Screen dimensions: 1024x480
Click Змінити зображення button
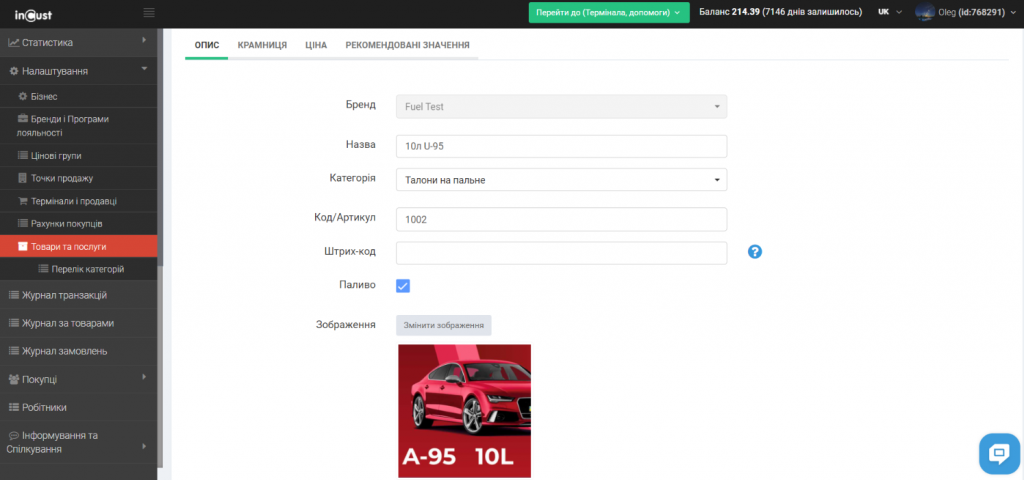point(444,325)
